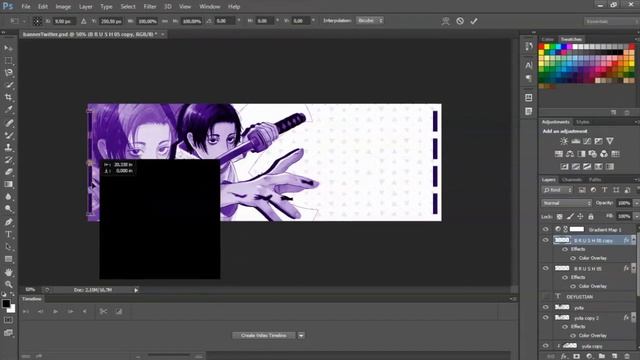Click the background color white swatch

13,310
